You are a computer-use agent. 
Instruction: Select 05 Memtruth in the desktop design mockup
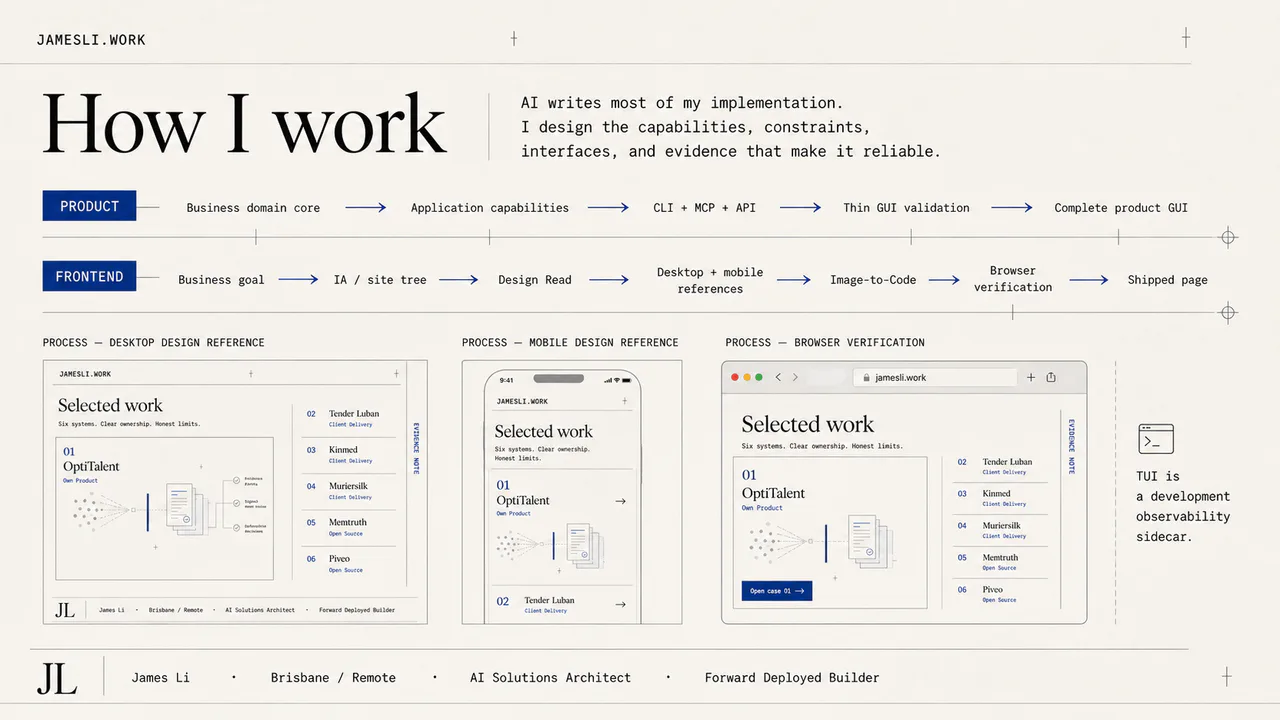coord(348,527)
